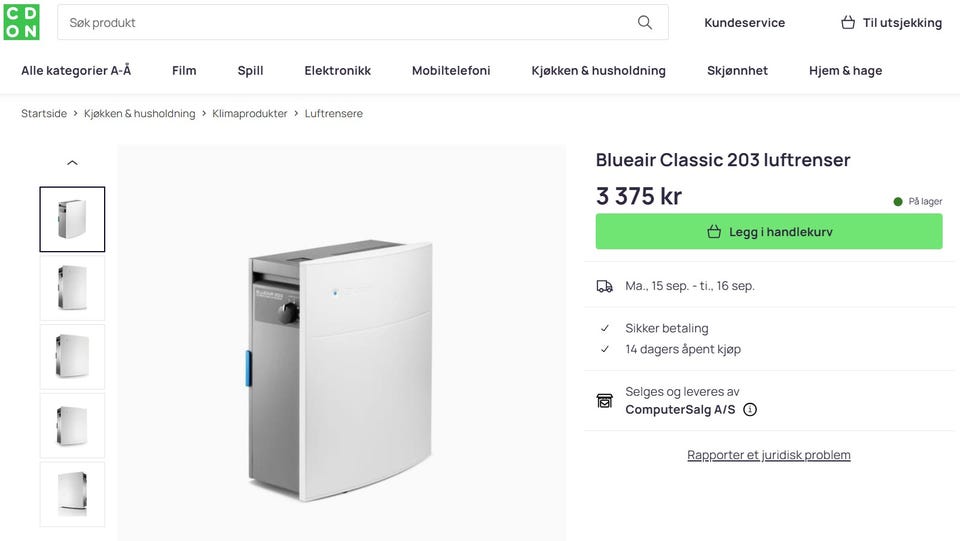Add product with Legg i handlekurv
This screenshot has height=541, width=960.
click(769, 232)
